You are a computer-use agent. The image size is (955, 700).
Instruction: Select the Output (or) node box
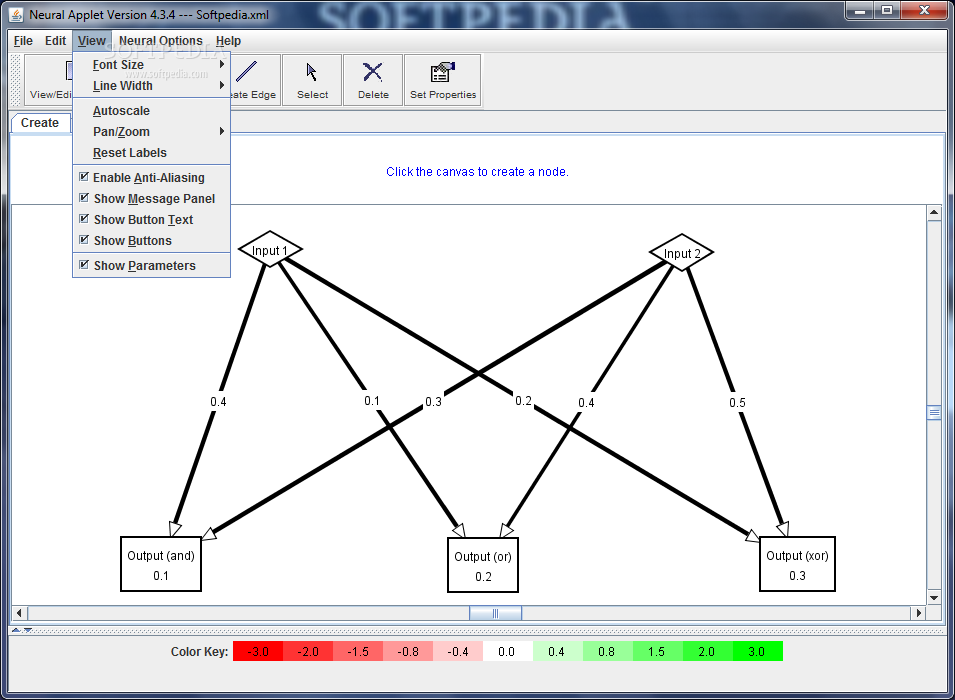[x=483, y=565]
